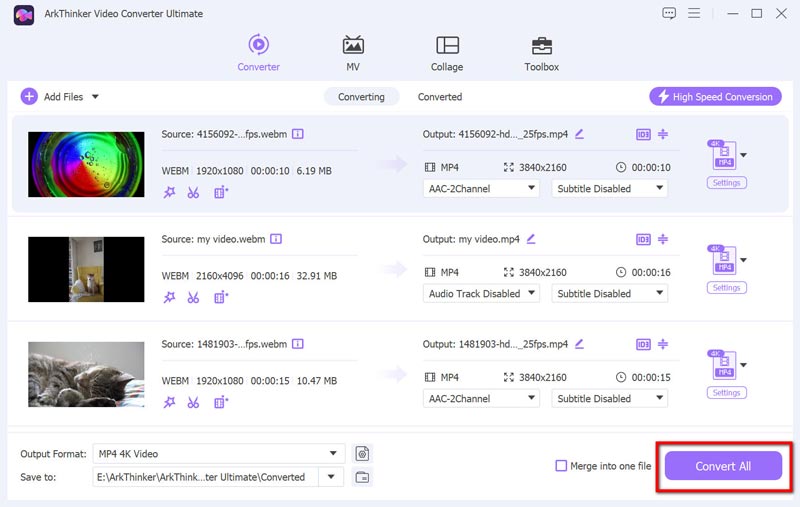Open the Toolbox tab
The image size is (800, 507).
pos(541,53)
